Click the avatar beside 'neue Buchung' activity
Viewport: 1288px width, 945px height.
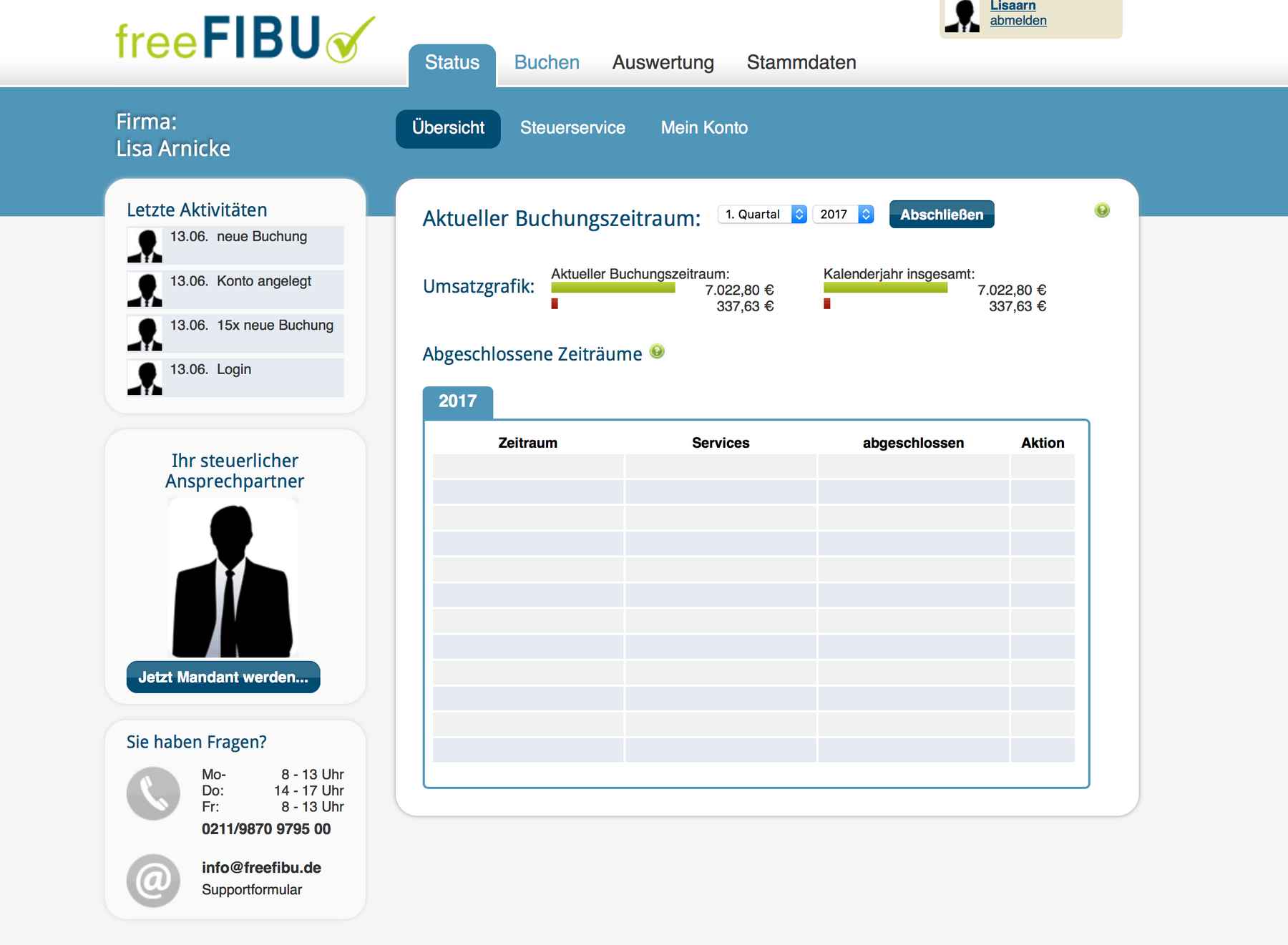coord(145,245)
